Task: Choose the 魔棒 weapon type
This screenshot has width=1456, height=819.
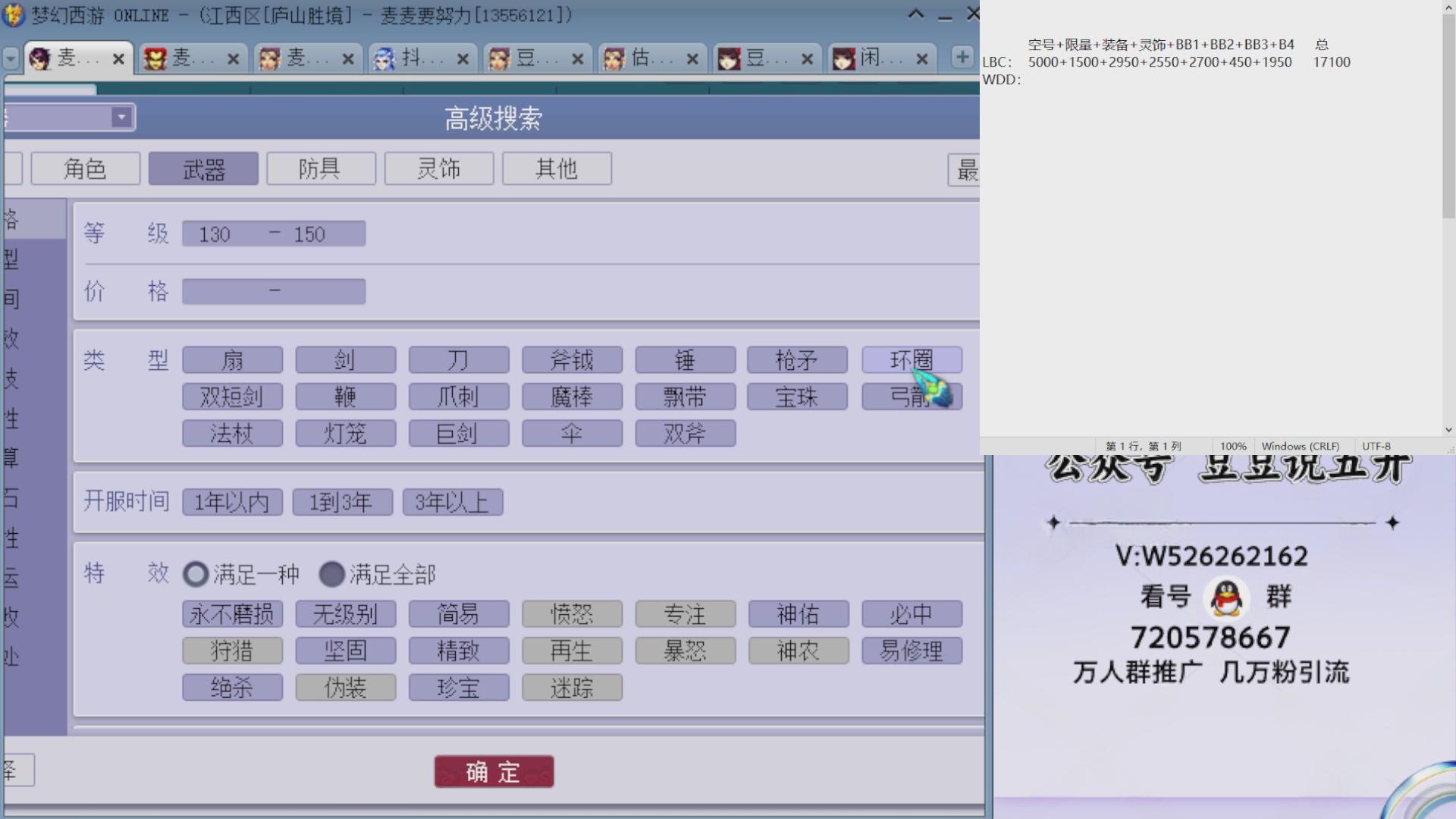Action: [572, 397]
